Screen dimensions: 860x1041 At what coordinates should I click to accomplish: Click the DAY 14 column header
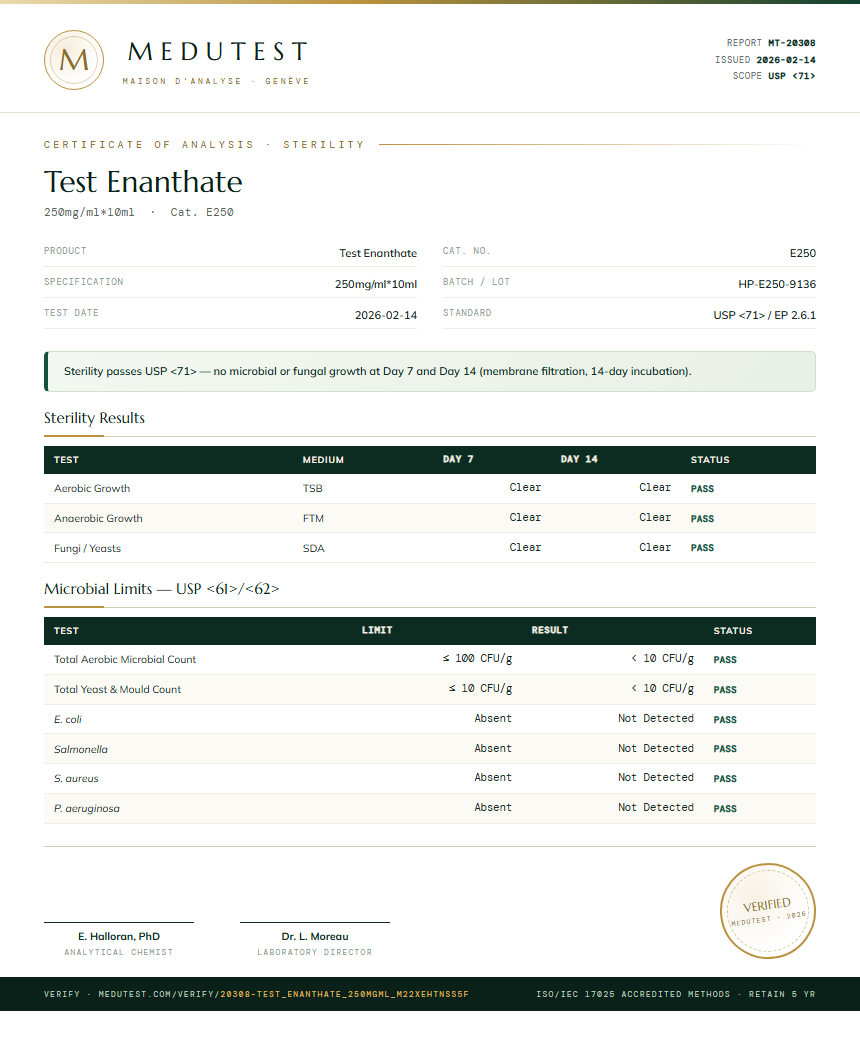[x=579, y=459]
